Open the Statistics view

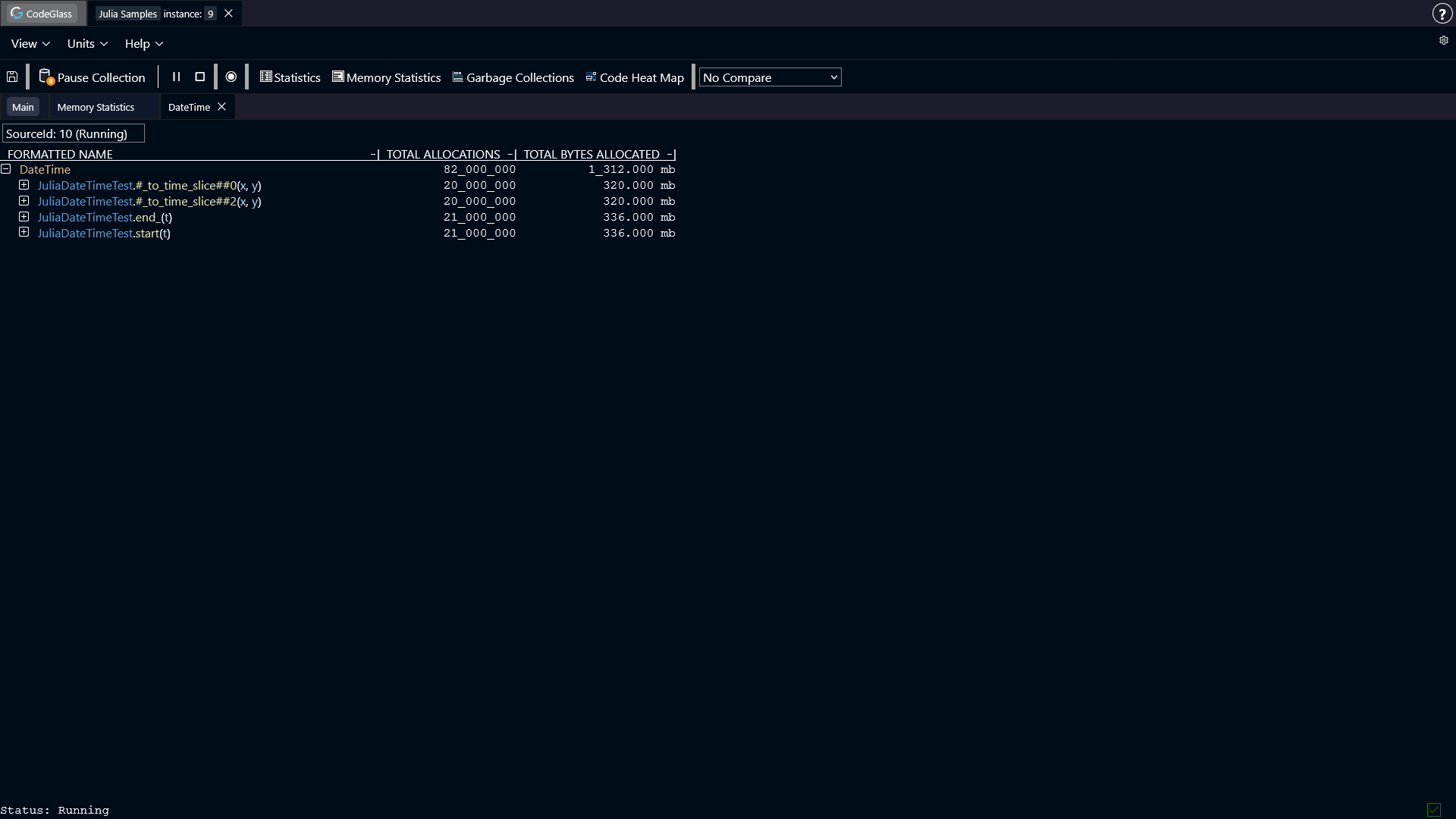pos(290,77)
